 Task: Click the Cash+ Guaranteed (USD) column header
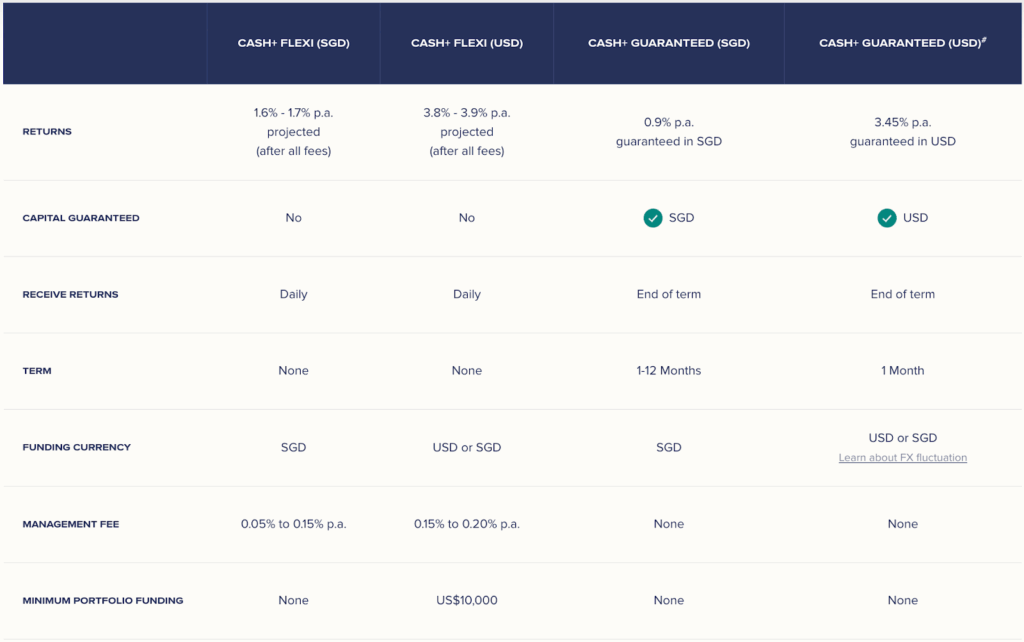coord(902,44)
